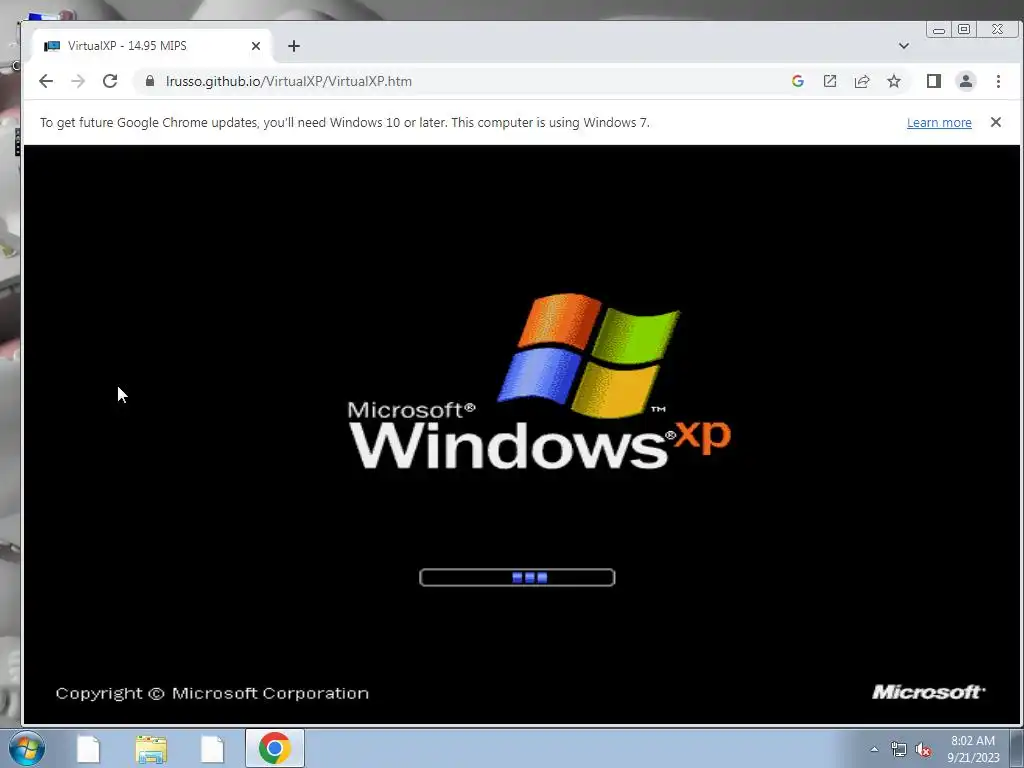Click the muted volume tray icon

tap(923, 750)
